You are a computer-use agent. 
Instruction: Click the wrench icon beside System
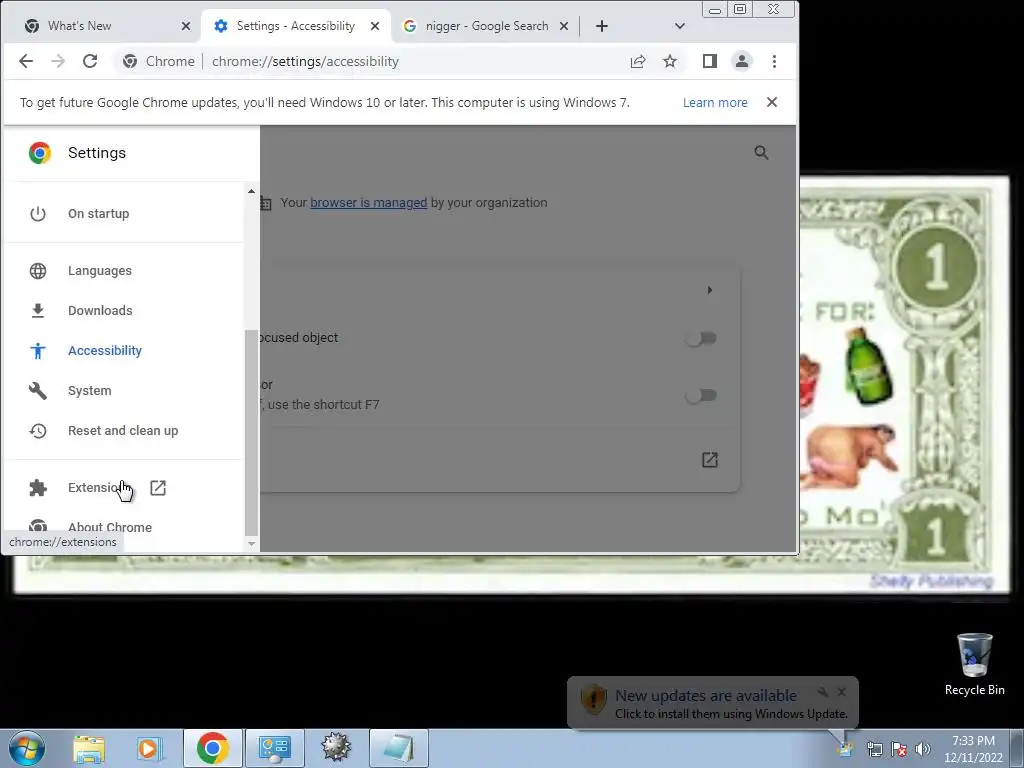pyautogui.click(x=38, y=391)
